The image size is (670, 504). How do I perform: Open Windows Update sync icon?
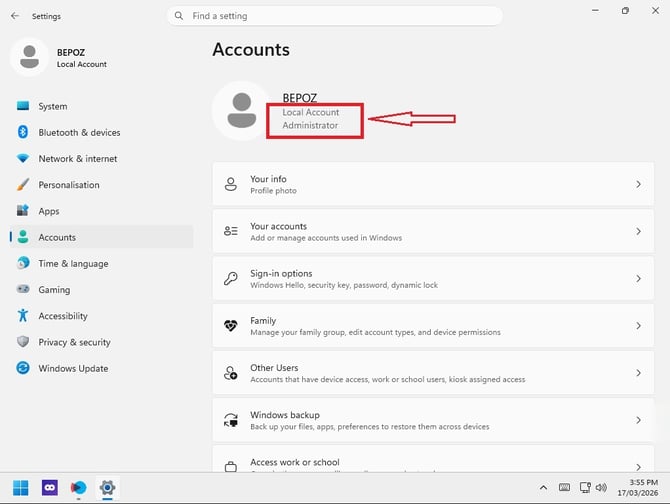[x=23, y=368]
